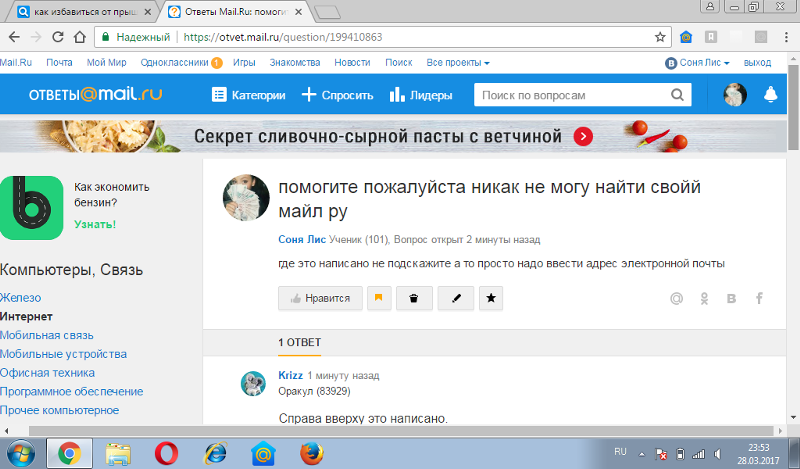Launch Internet Explorer from taskbar

pyautogui.click(x=215, y=454)
